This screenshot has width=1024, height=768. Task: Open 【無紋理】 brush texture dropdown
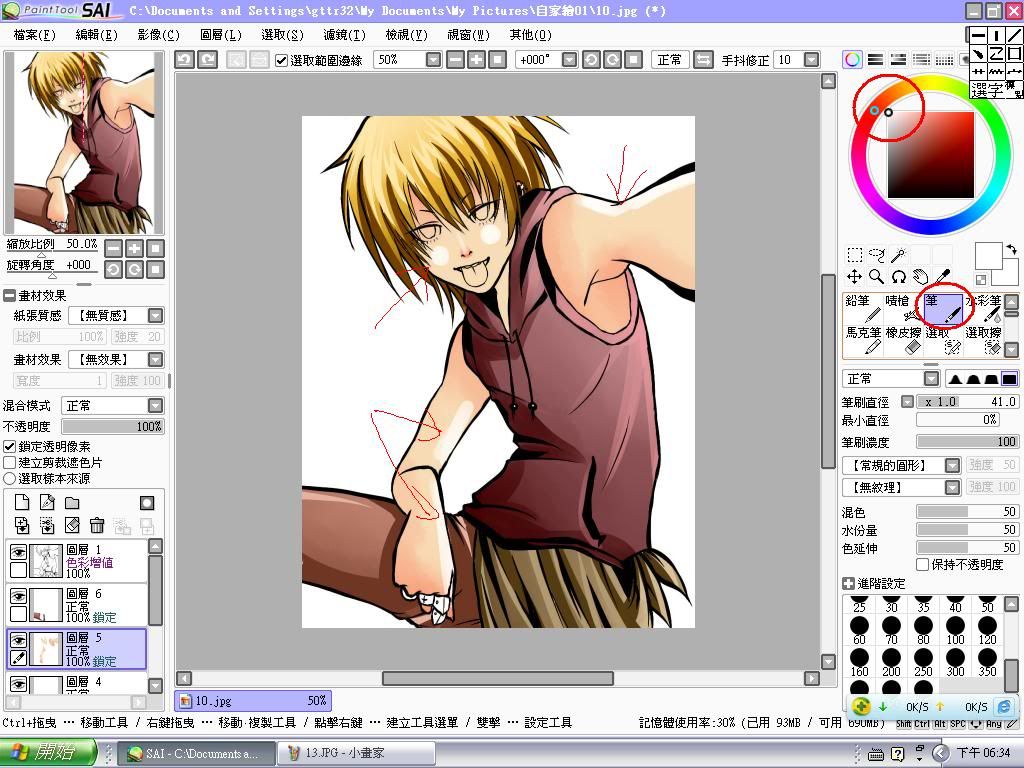(x=953, y=487)
